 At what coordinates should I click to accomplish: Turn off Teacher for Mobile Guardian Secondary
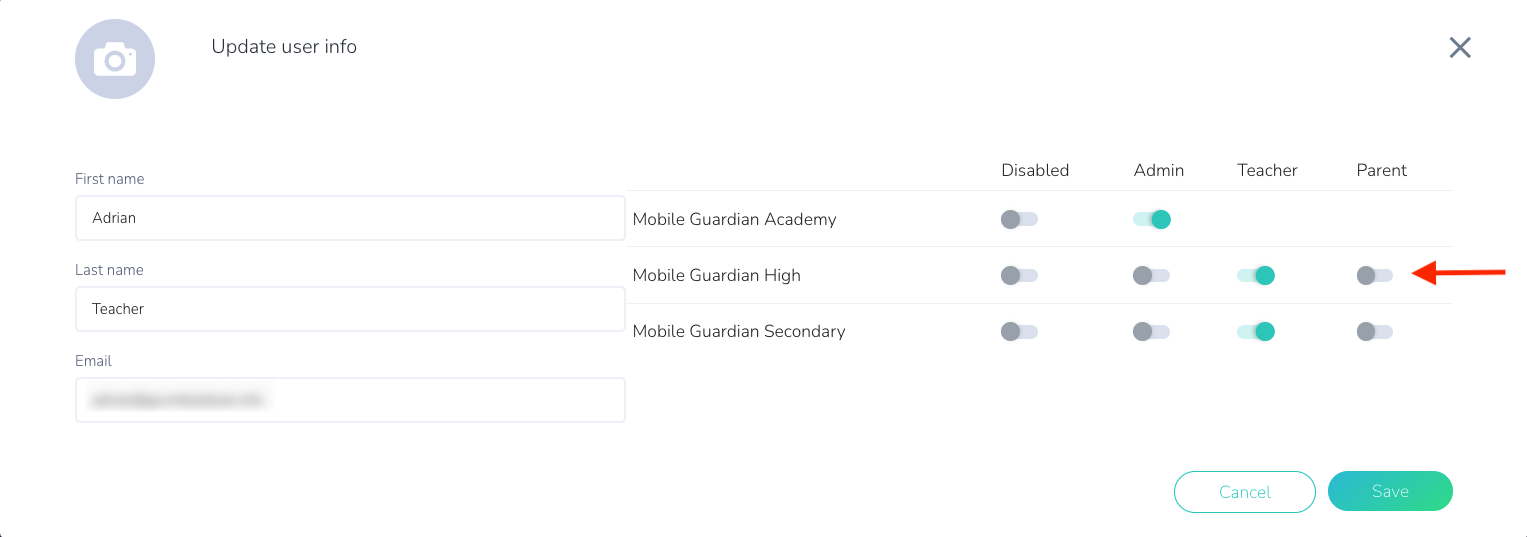click(x=1256, y=331)
